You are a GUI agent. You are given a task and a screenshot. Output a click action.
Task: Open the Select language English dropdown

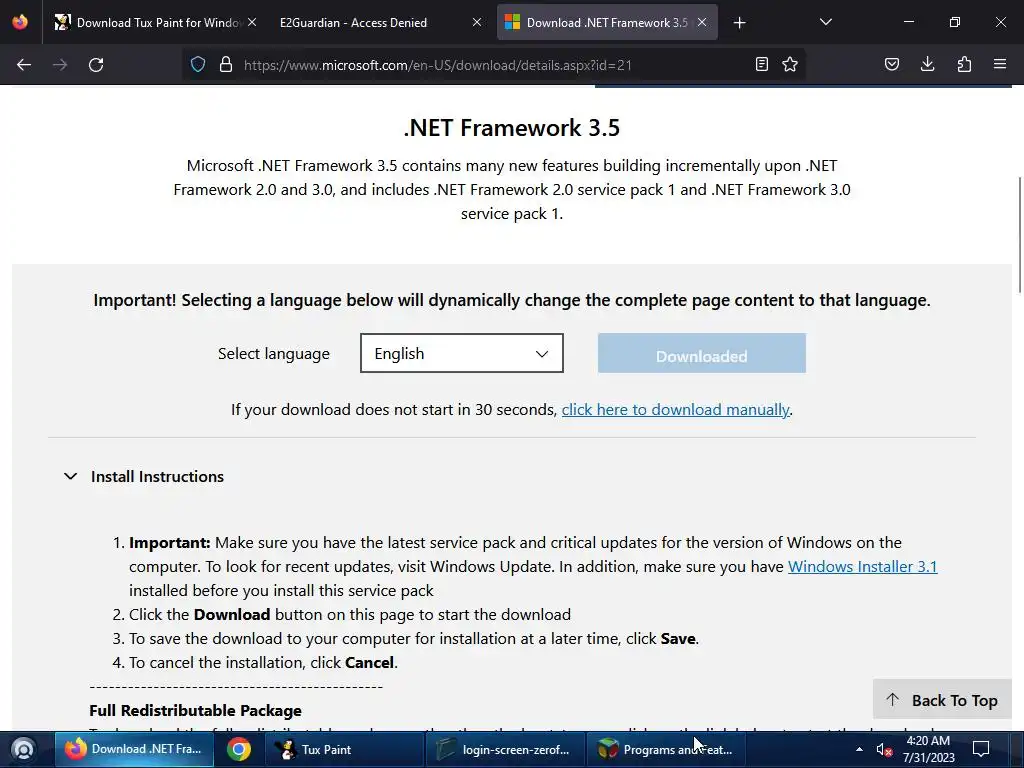(x=462, y=353)
